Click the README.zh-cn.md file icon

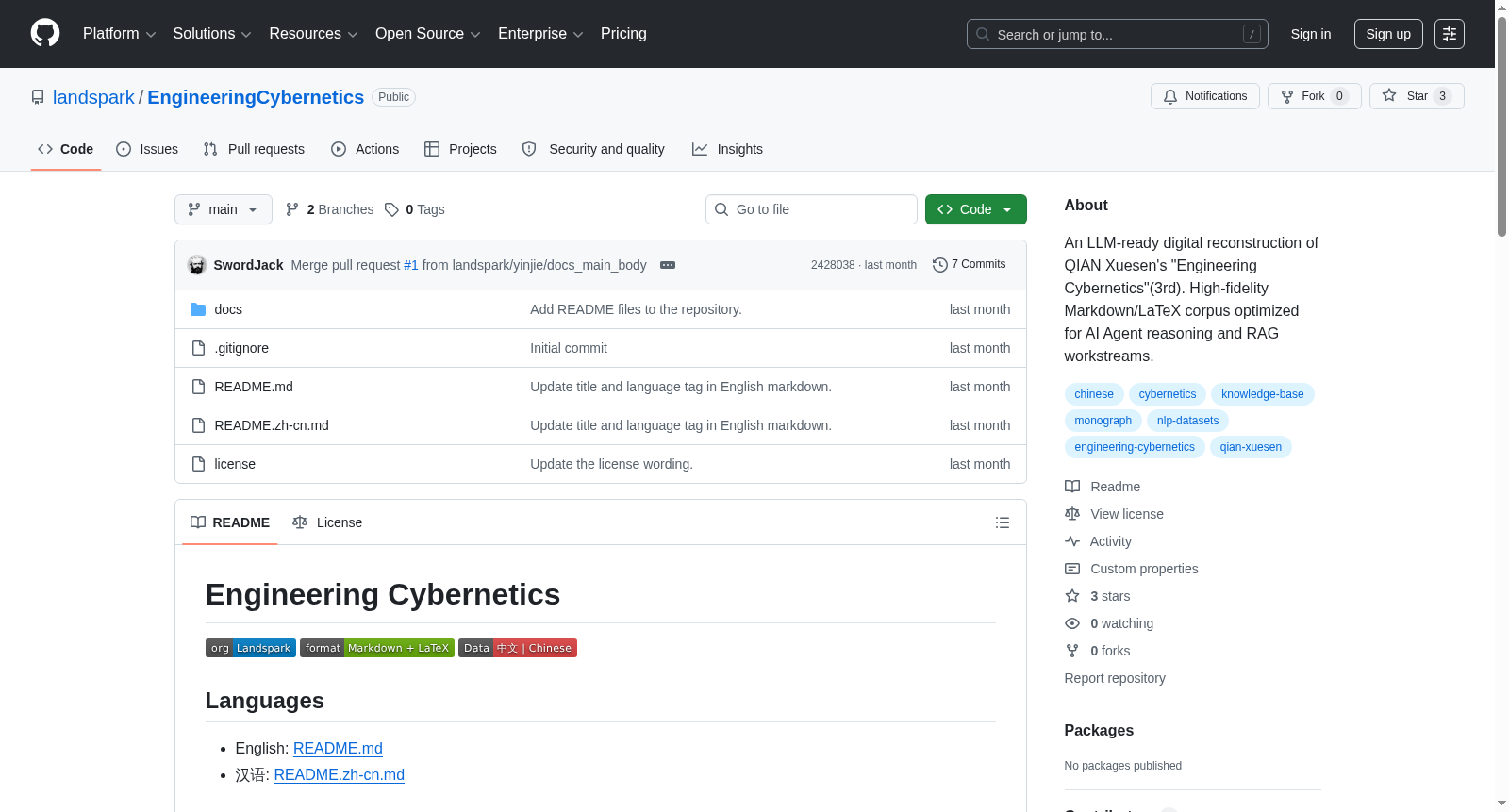coord(198,425)
